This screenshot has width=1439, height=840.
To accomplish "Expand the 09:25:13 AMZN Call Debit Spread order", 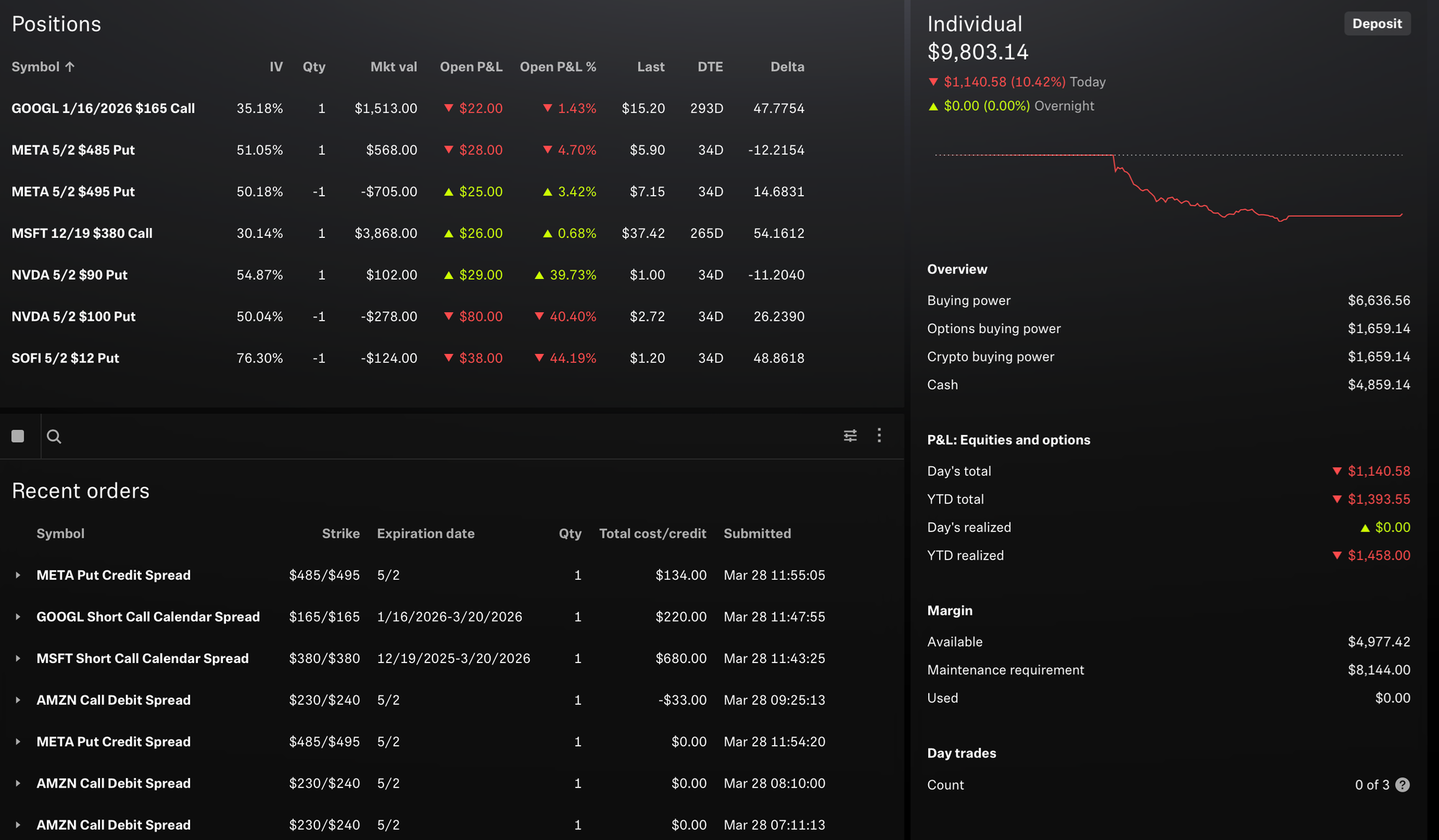I will coord(18,700).
